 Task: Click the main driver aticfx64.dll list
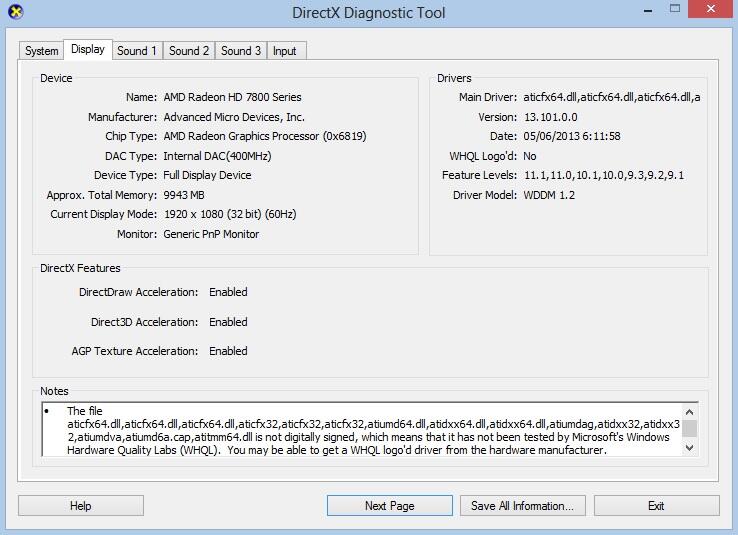(612, 97)
